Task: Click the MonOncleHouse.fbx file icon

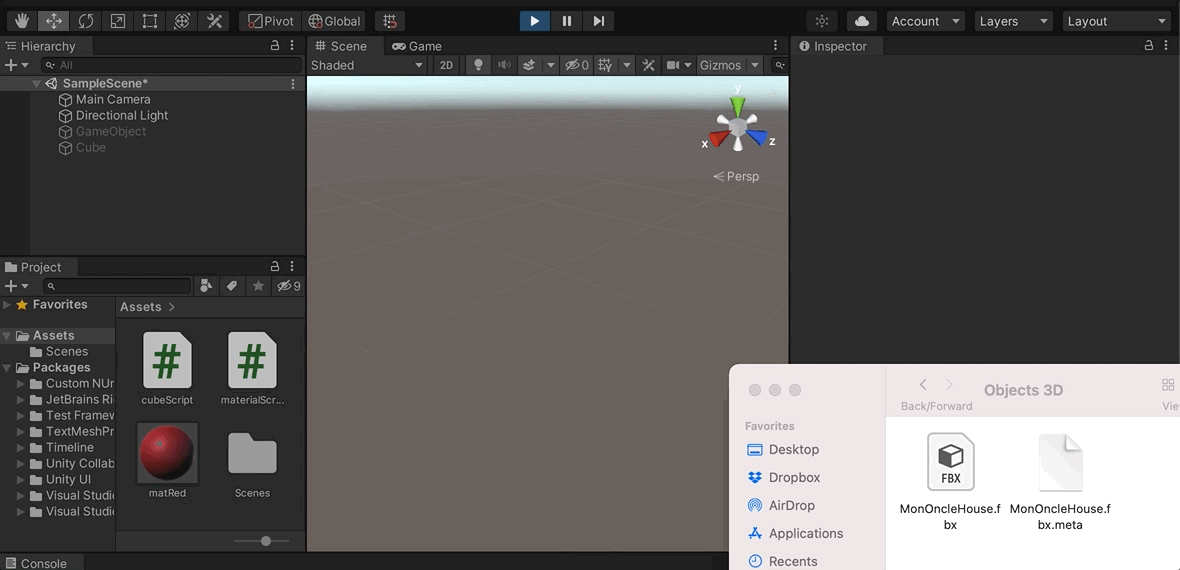Action: tap(950, 462)
